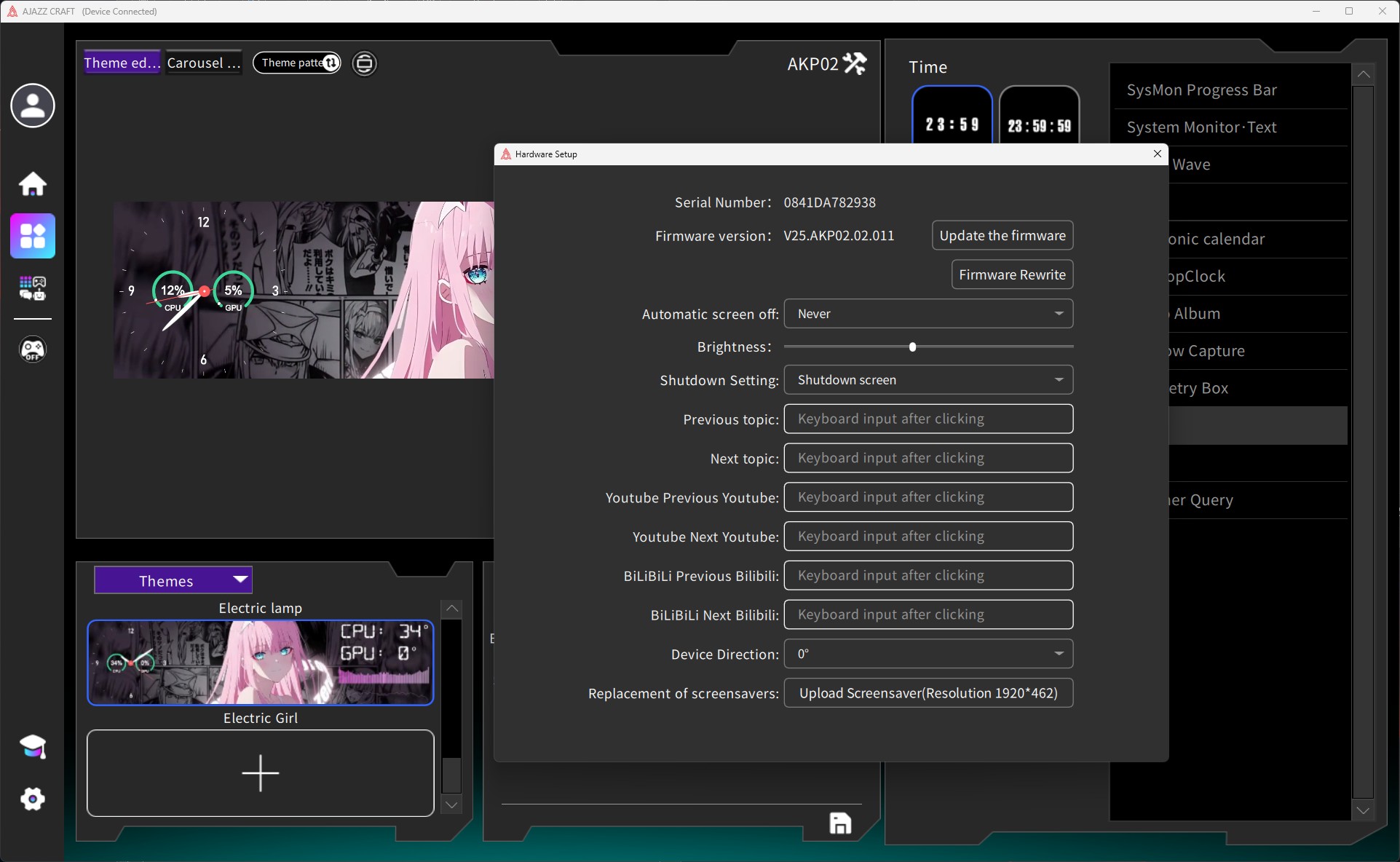Click firmware version V25.AKP02.02.011 text
The height and width of the screenshot is (862, 1400).
click(839, 236)
